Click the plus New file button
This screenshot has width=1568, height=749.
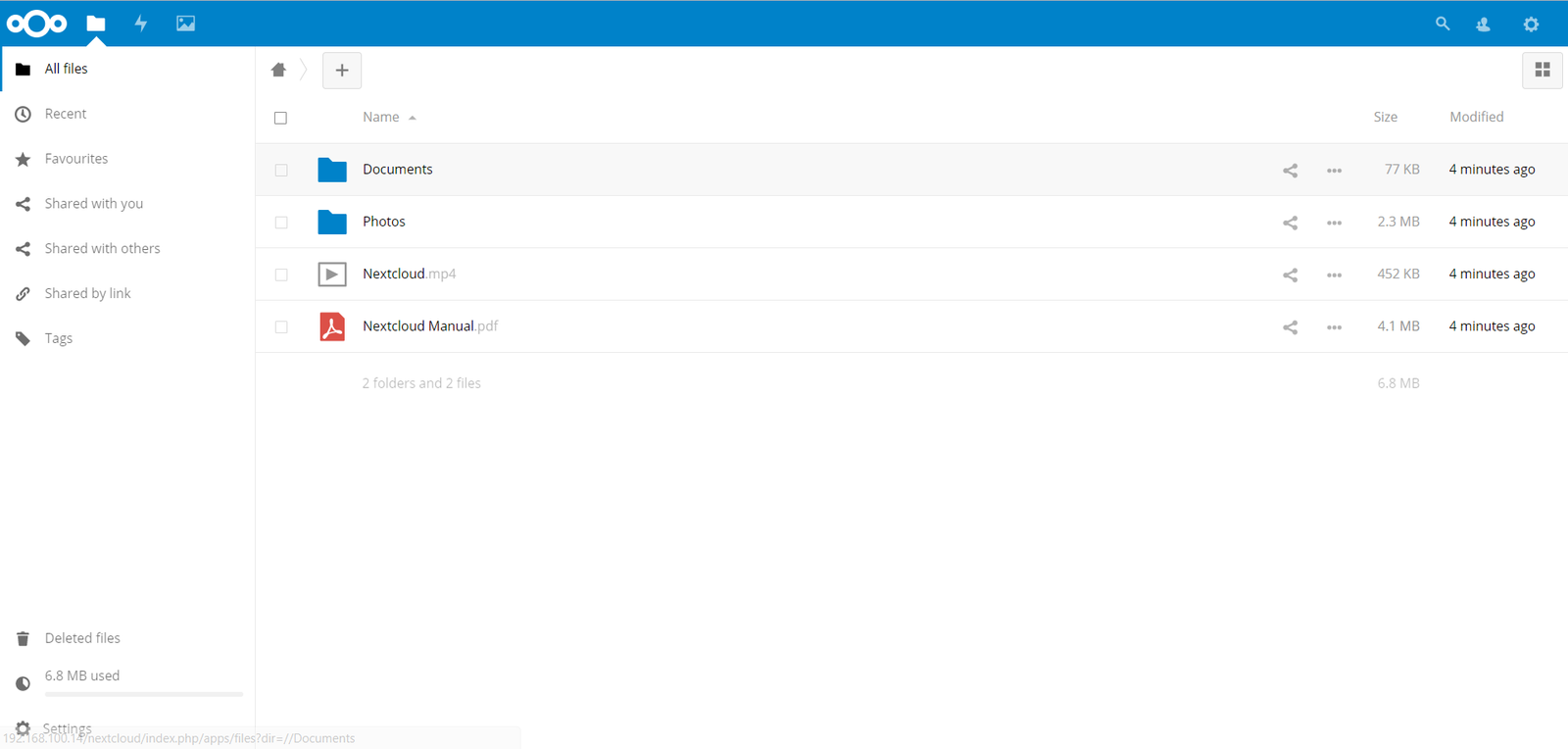342,71
